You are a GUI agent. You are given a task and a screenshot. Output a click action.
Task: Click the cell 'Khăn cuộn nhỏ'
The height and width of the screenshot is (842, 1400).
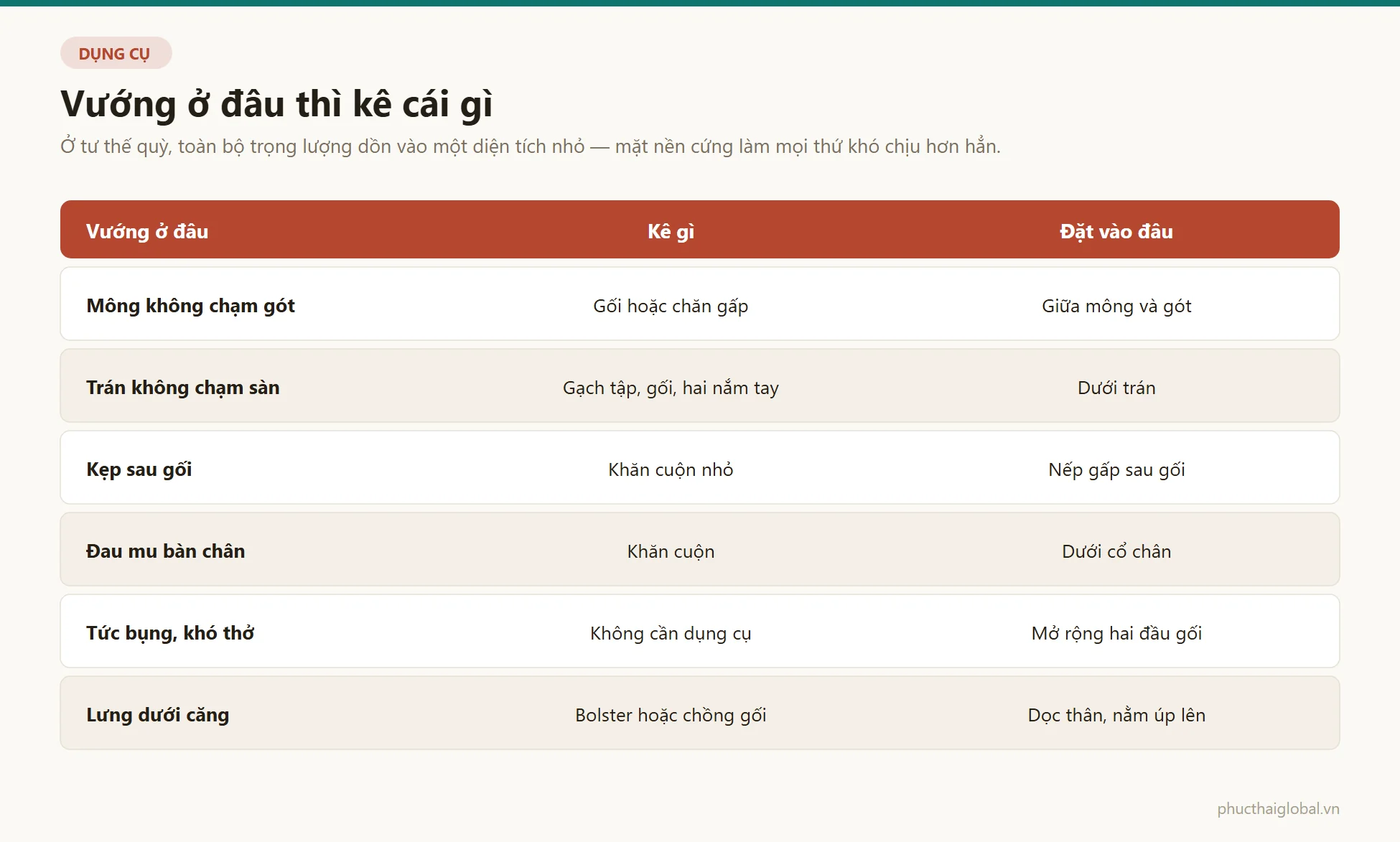tap(671, 469)
